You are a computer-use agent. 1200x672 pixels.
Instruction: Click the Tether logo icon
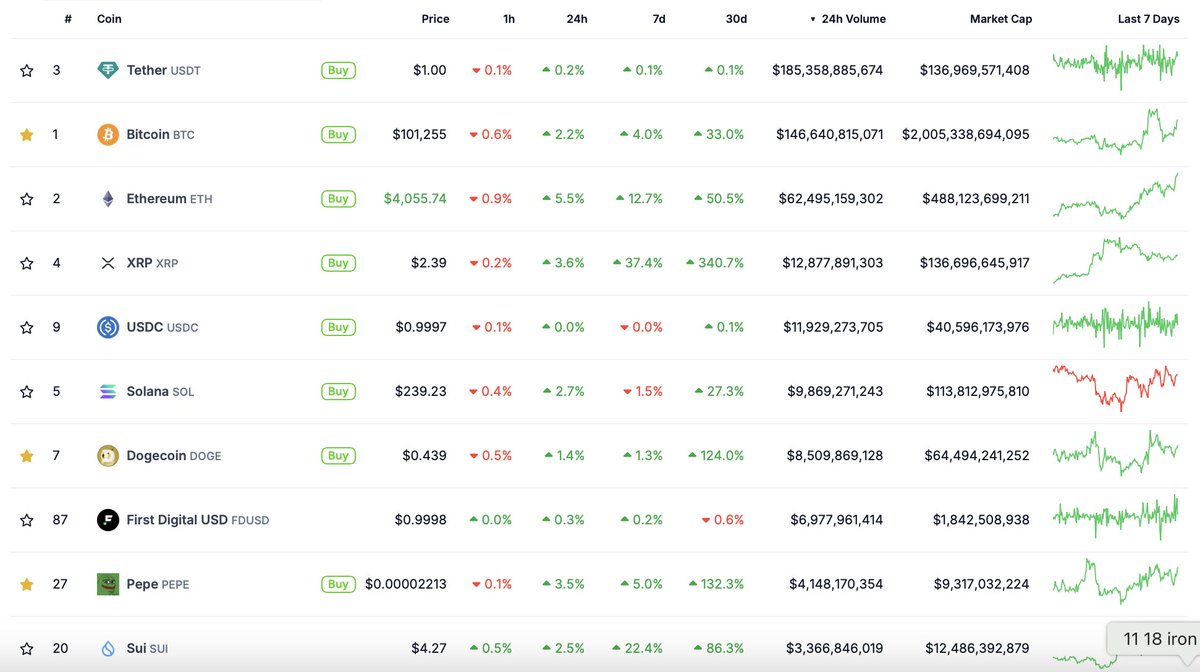tap(107, 70)
